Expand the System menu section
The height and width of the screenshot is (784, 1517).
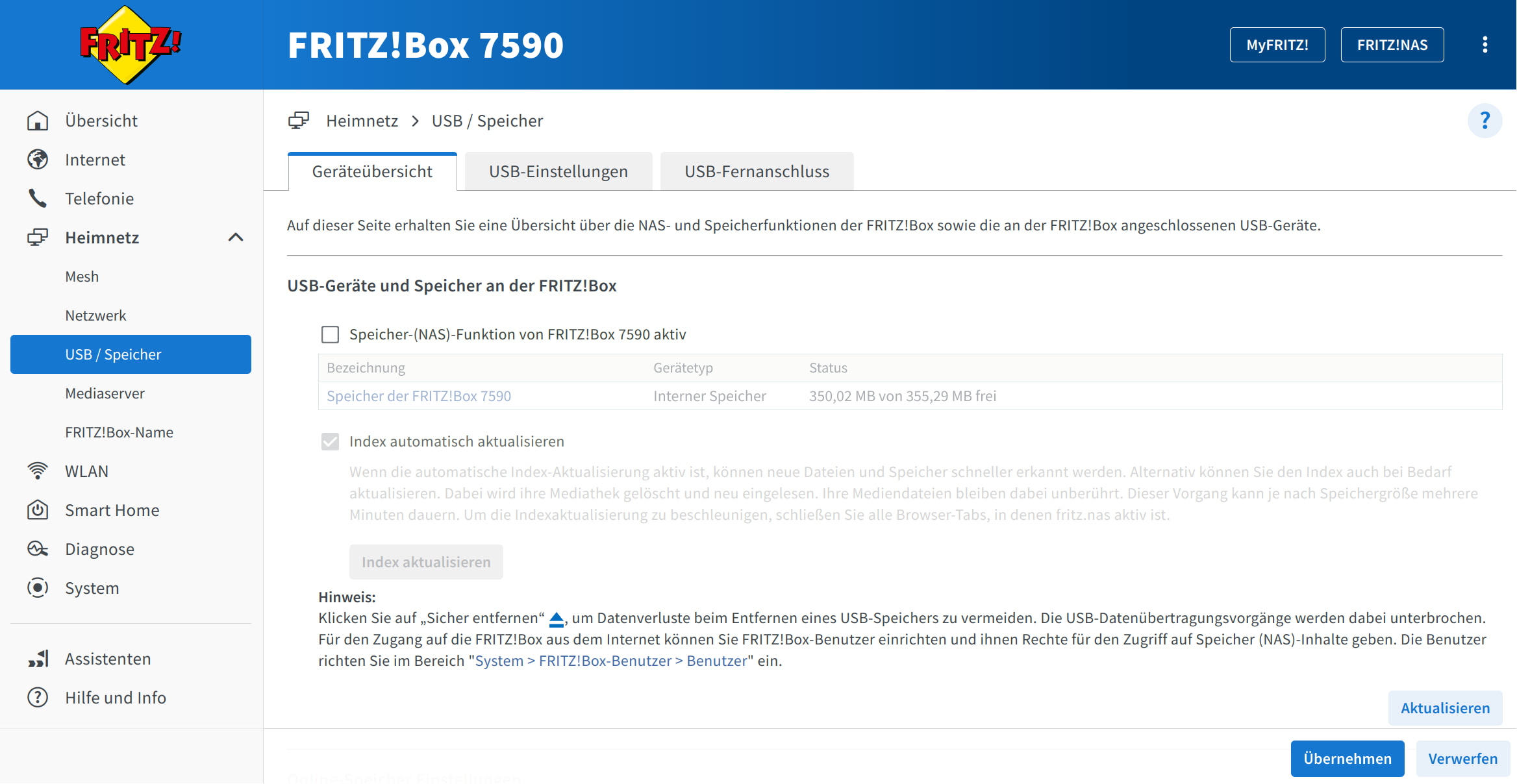click(x=92, y=588)
